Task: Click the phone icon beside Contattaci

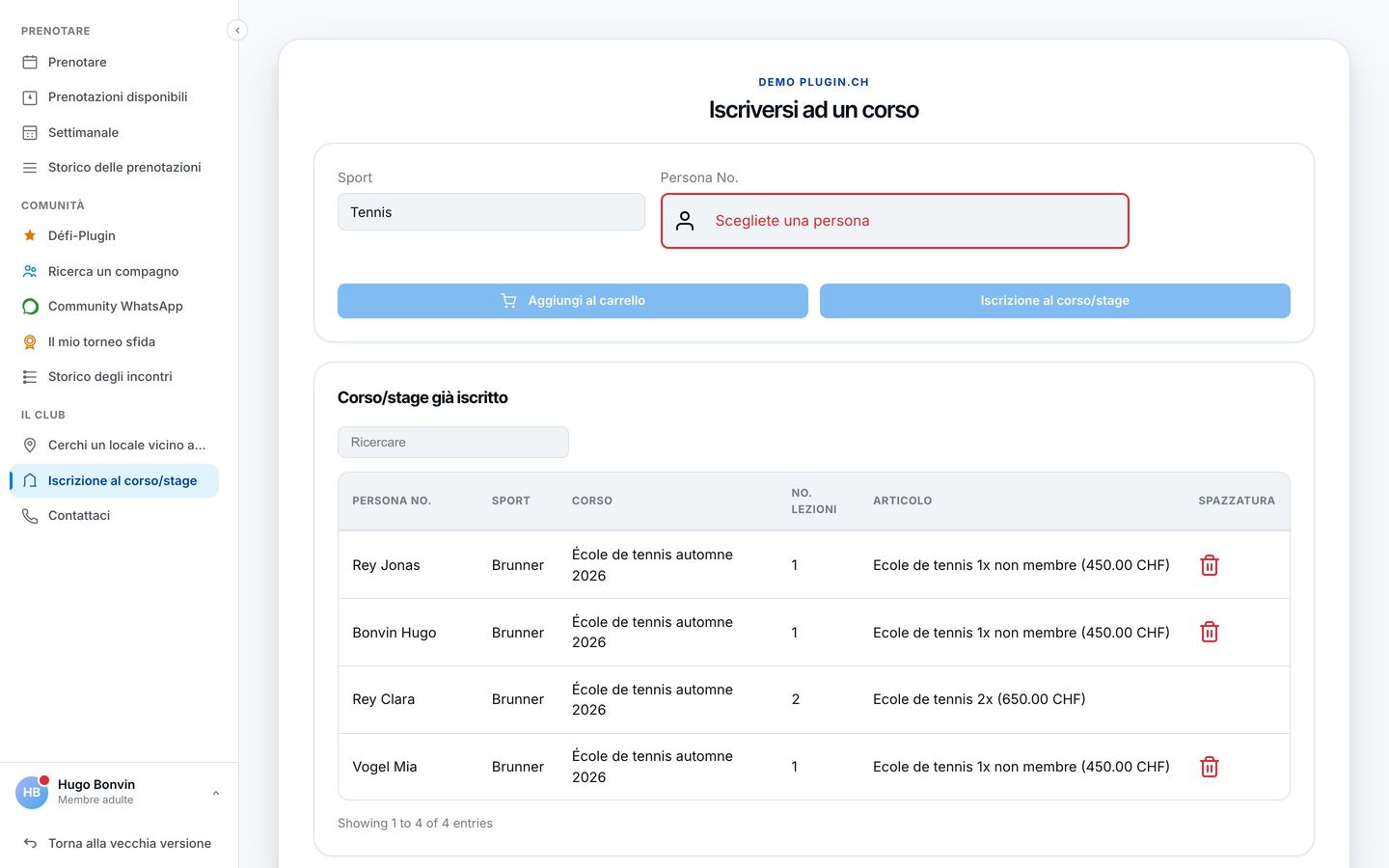Action: pos(30,516)
